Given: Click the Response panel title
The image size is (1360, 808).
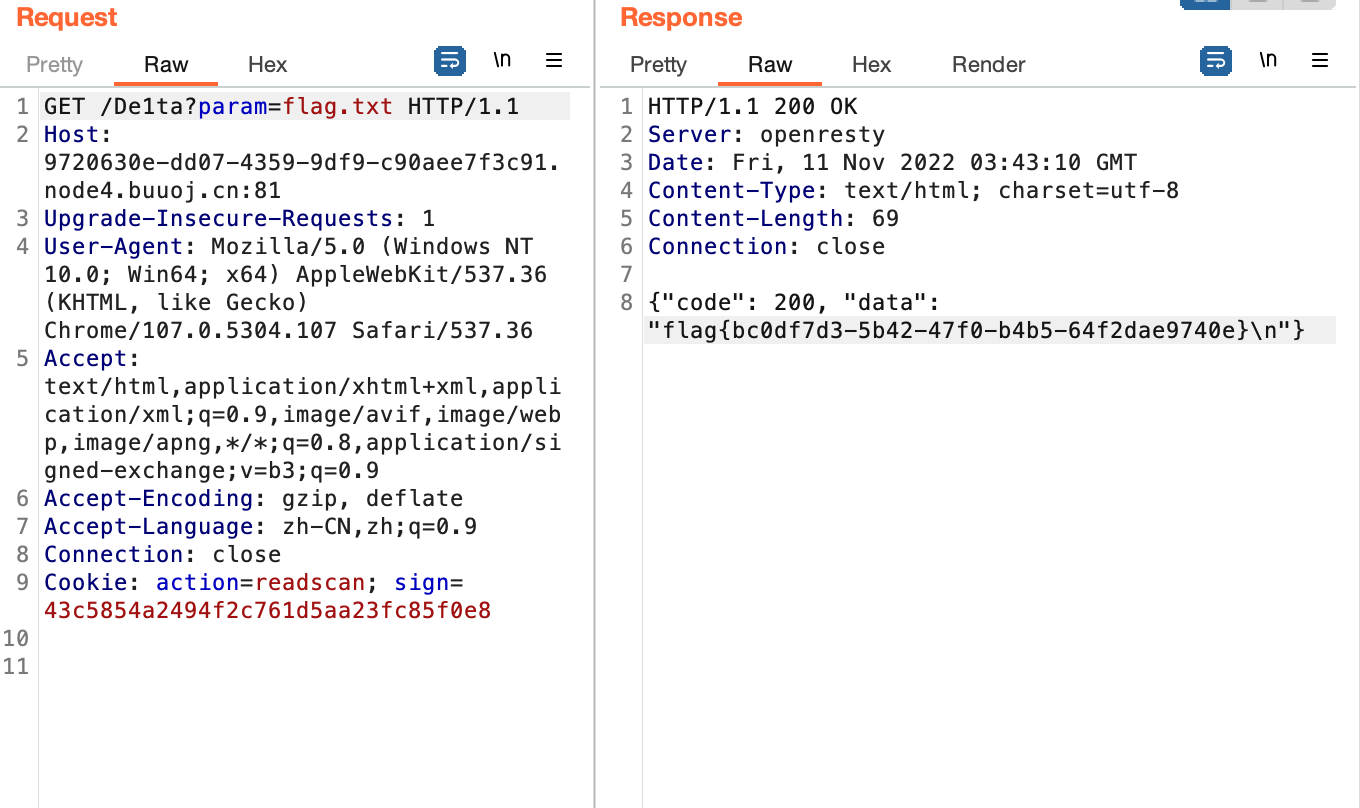Looking at the screenshot, I should [681, 17].
